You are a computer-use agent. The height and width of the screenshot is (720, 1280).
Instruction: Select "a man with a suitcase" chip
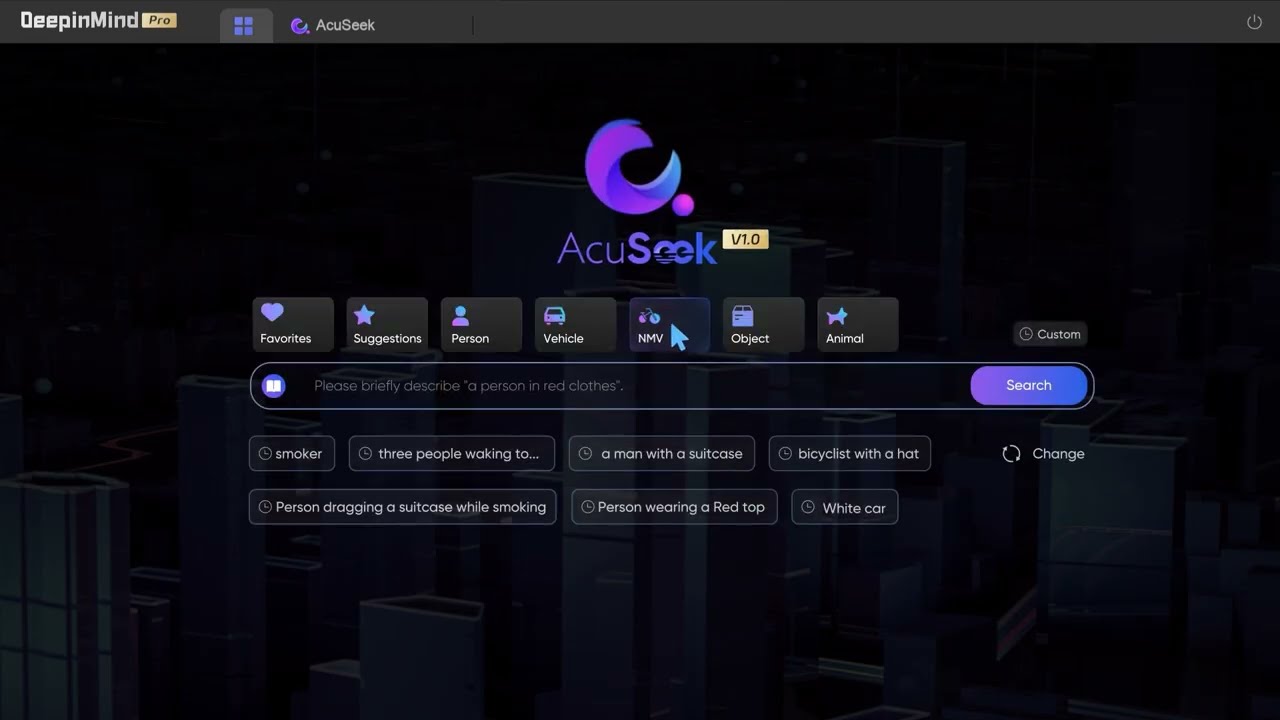coord(662,454)
